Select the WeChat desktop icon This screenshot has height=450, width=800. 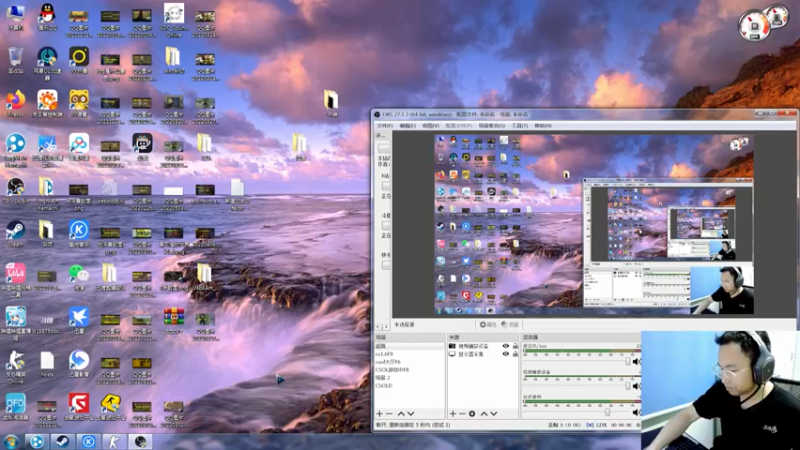tap(79, 277)
